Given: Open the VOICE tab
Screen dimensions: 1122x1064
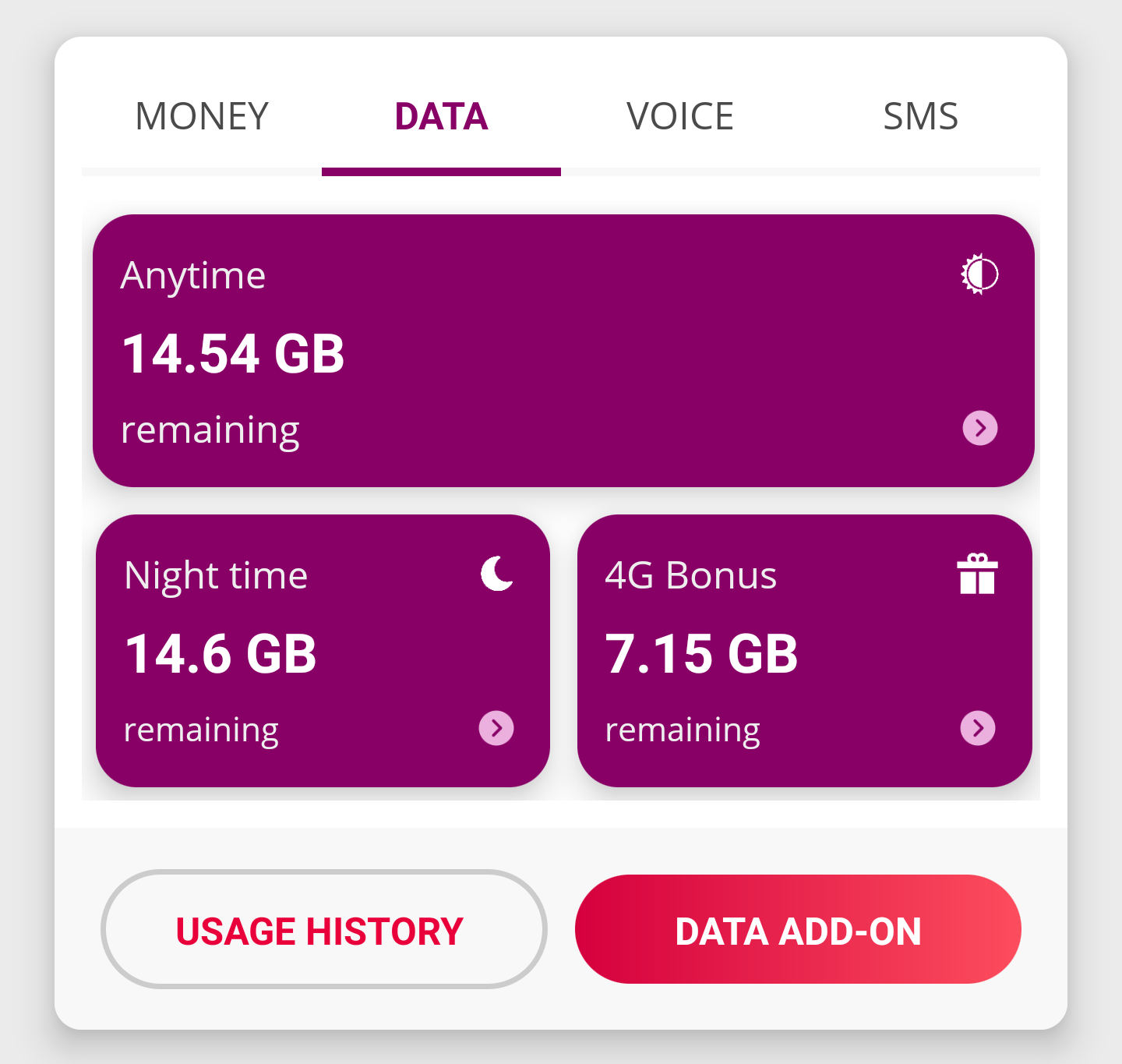Looking at the screenshot, I should click(x=680, y=117).
